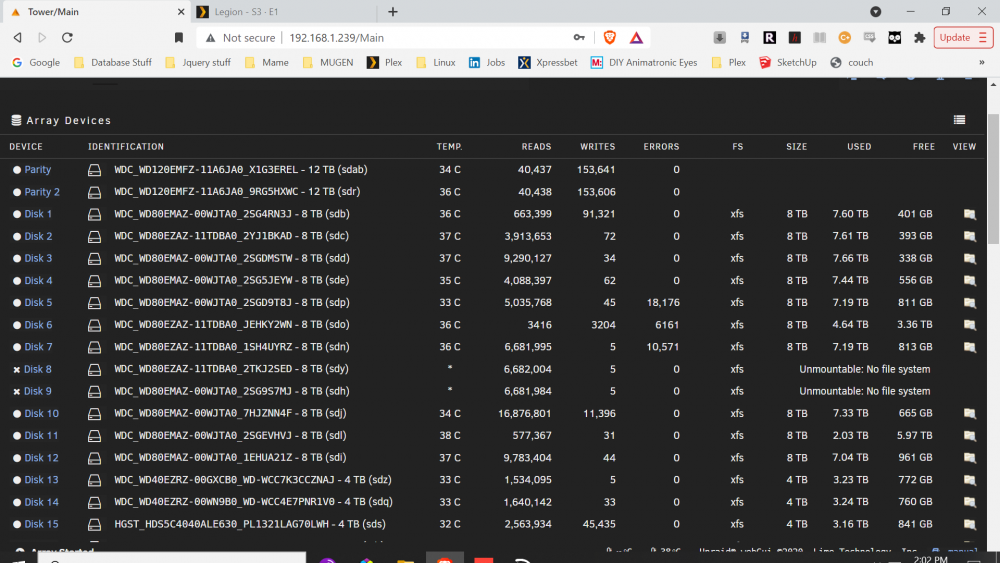Screen dimensions: 1000x563
Task: Browse Disk 11 contents via view icon
Action: point(969,435)
